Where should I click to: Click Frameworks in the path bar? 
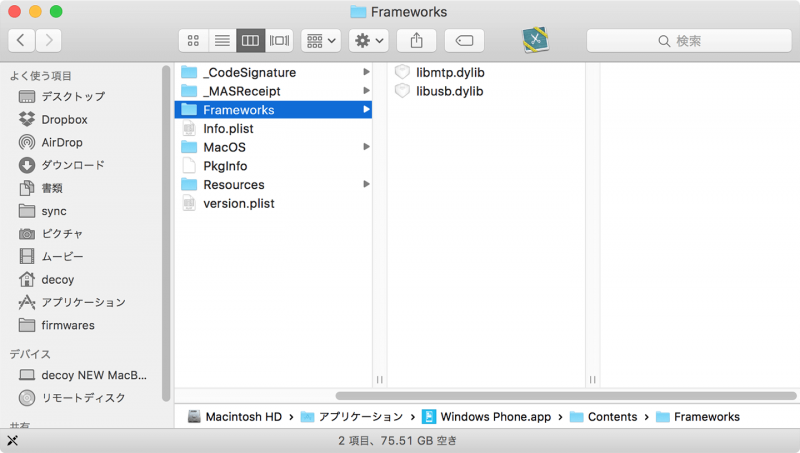coord(698,417)
